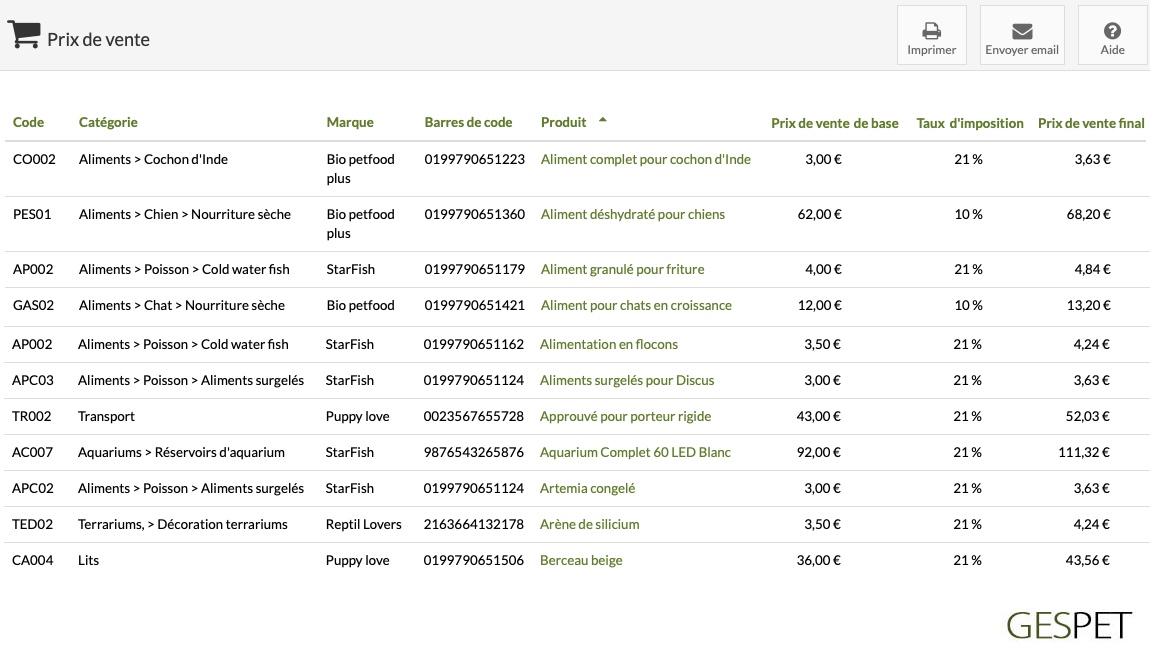Click the Lits category cell
Screen dimensions: 1150x650
pyautogui.click(x=88, y=560)
